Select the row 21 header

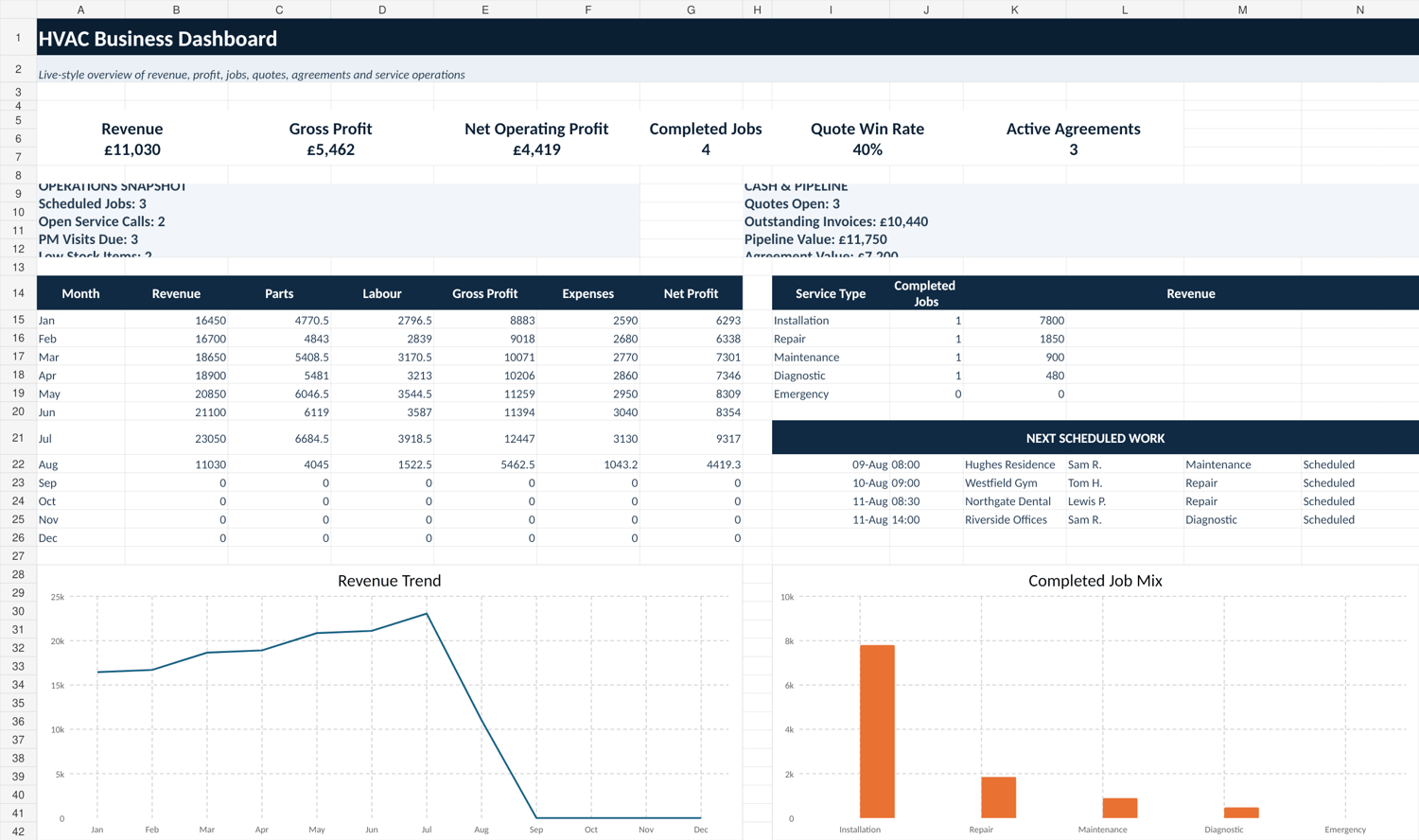(18, 438)
